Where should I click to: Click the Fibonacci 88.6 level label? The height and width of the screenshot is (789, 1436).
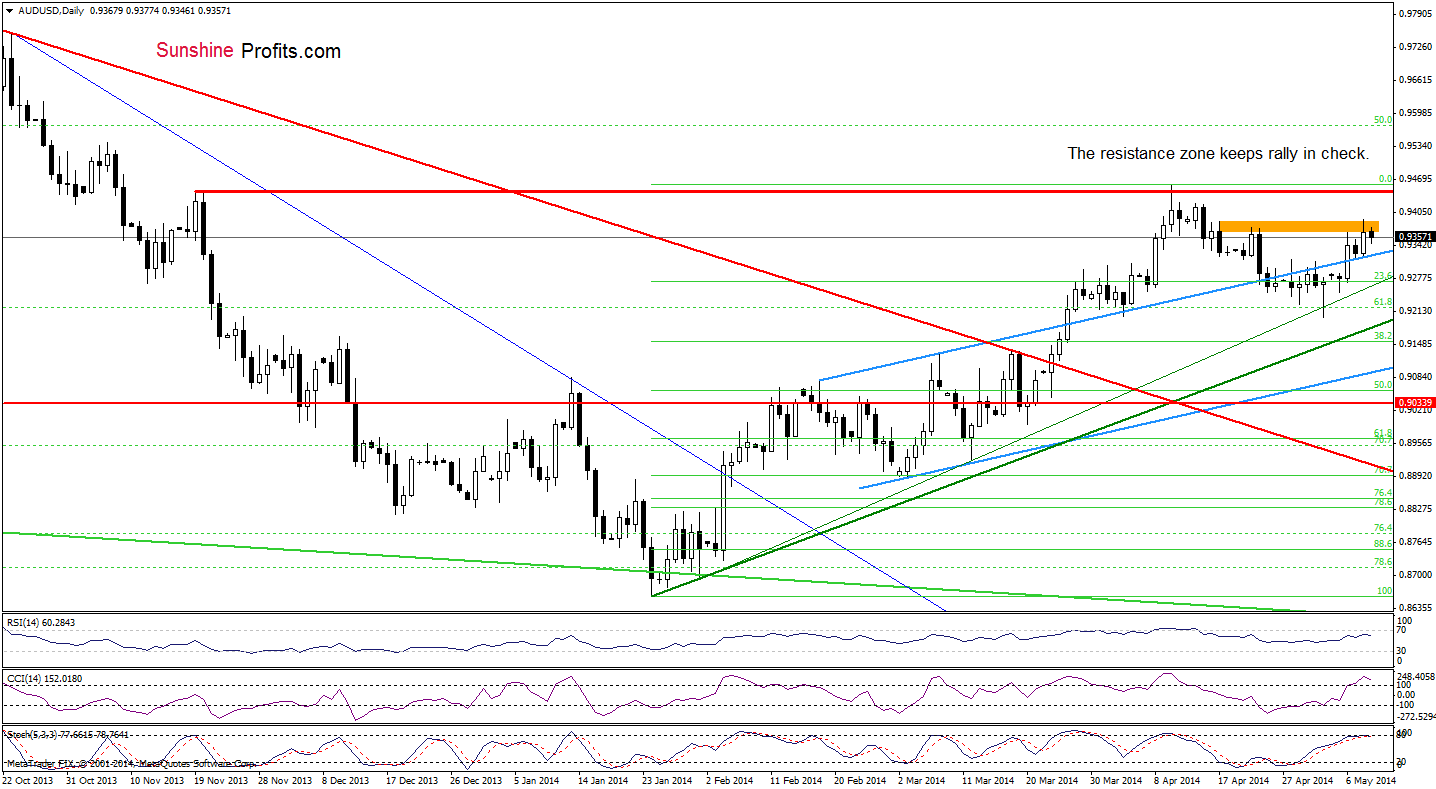[1383, 543]
